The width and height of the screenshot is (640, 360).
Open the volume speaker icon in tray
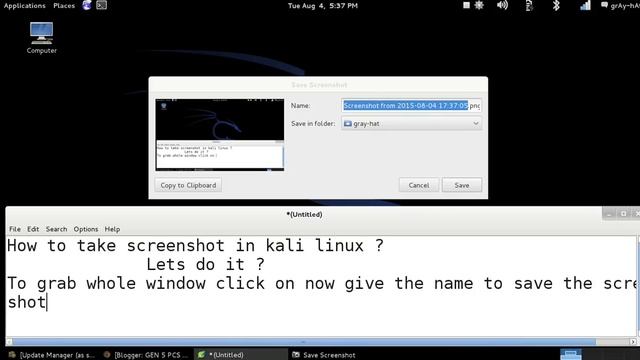pyautogui.click(x=502, y=5)
